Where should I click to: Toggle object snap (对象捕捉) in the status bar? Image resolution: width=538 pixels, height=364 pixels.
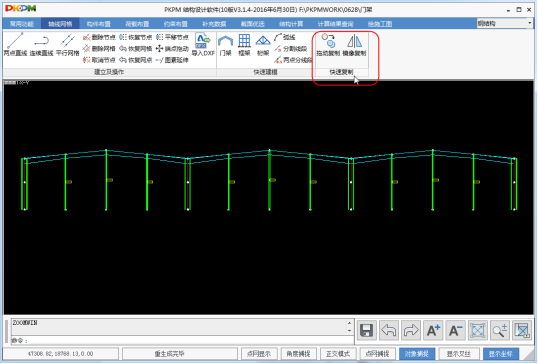tap(417, 354)
